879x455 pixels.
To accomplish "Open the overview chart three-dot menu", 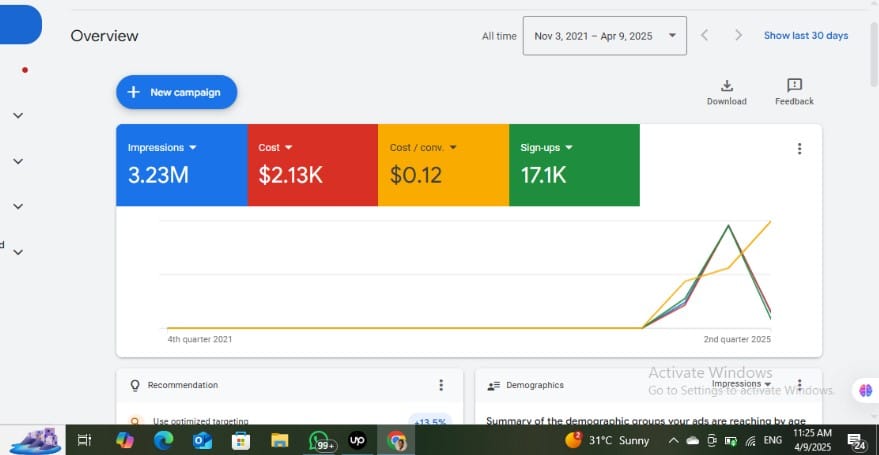I will click(799, 149).
